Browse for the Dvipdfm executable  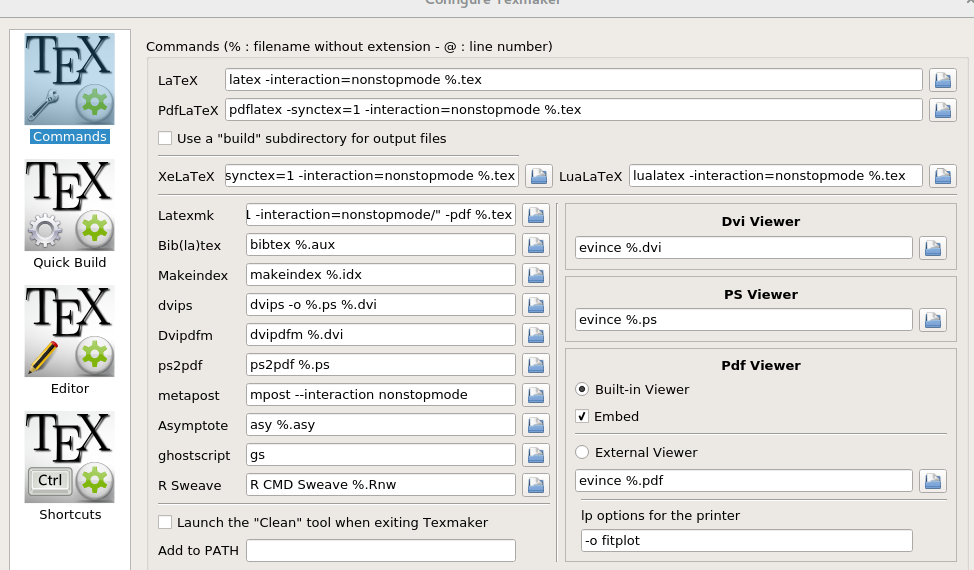pyautogui.click(x=535, y=335)
